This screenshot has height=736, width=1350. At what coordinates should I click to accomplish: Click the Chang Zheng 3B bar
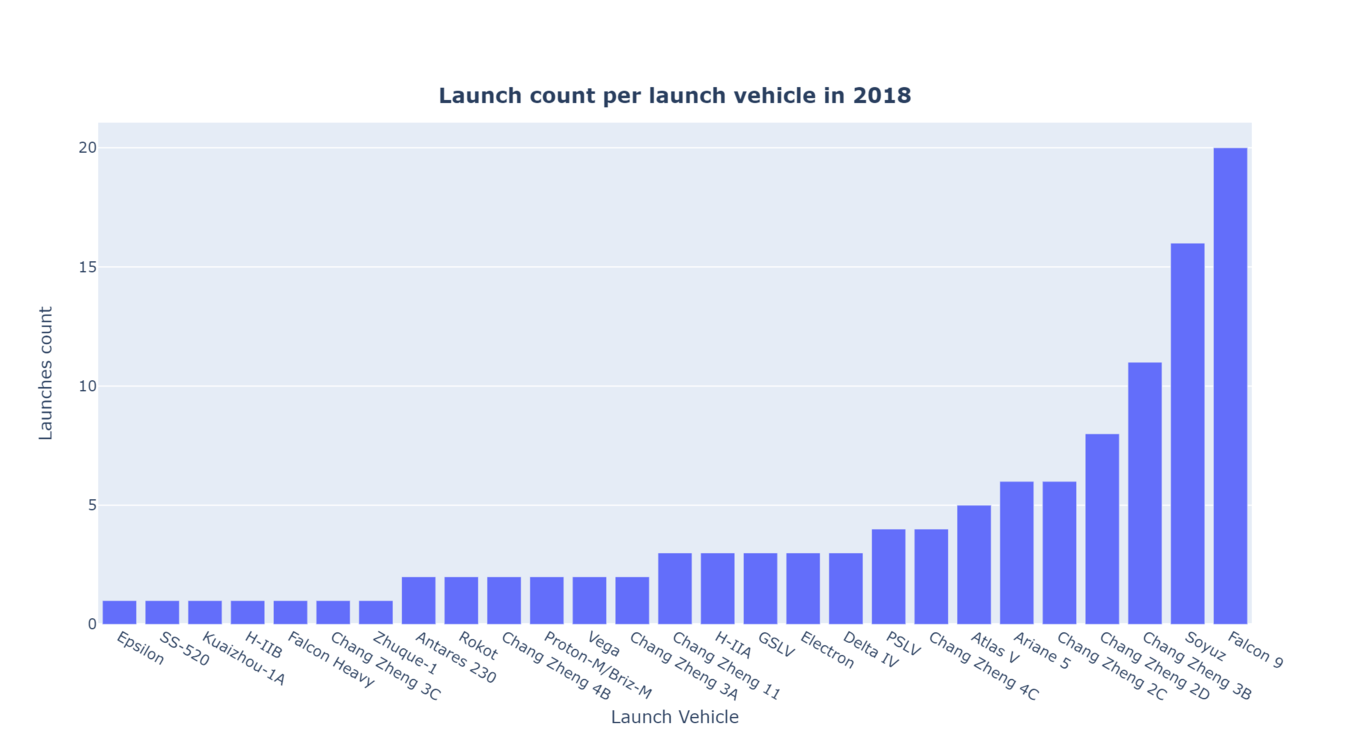1145,493
